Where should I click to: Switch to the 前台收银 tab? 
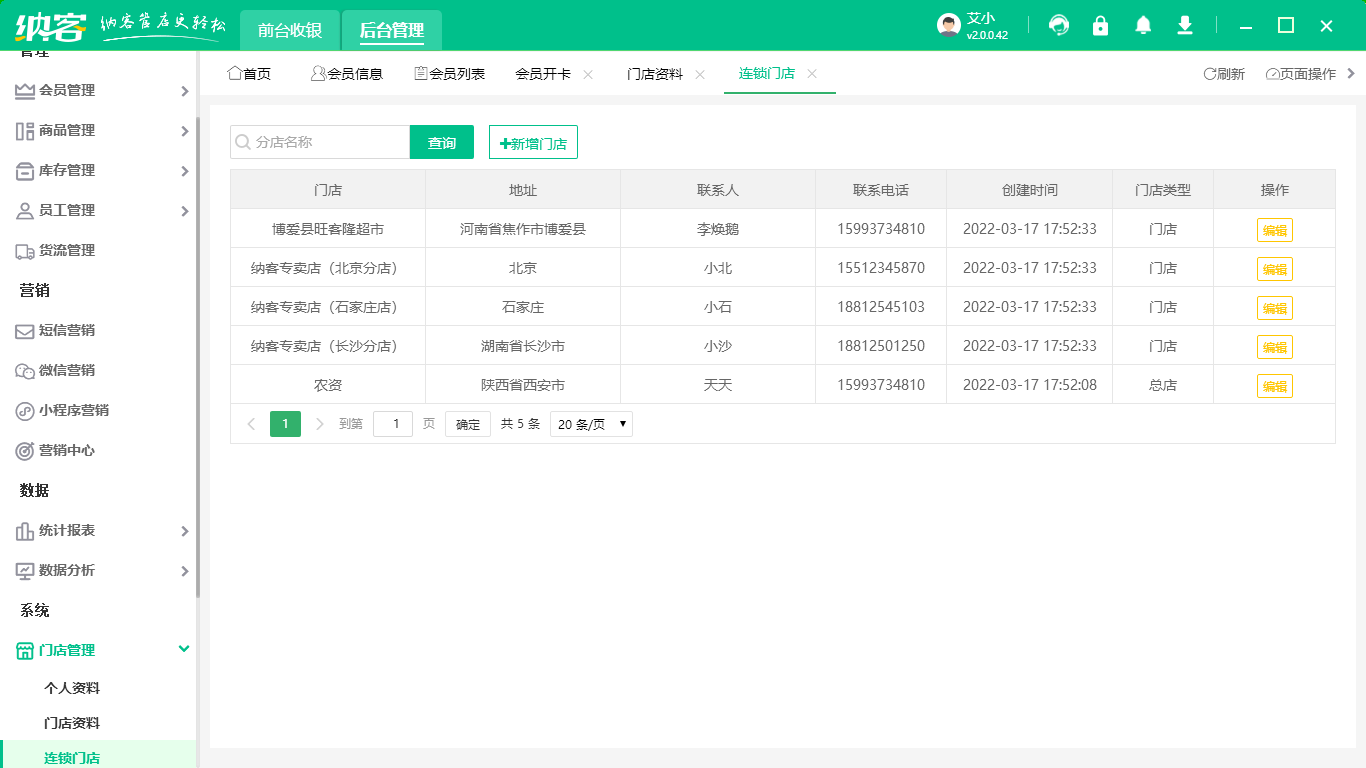289,30
